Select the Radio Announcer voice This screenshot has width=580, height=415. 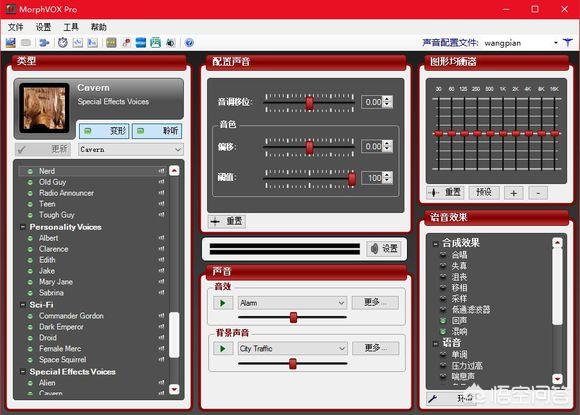[66, 193]
